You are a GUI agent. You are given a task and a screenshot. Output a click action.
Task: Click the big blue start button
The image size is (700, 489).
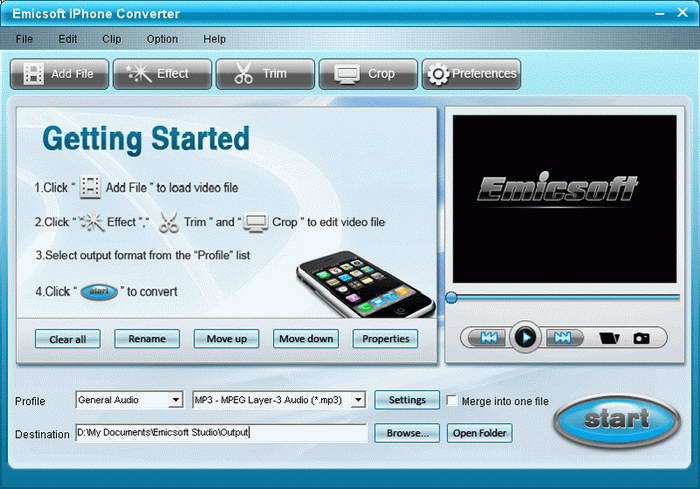(617, 420)
